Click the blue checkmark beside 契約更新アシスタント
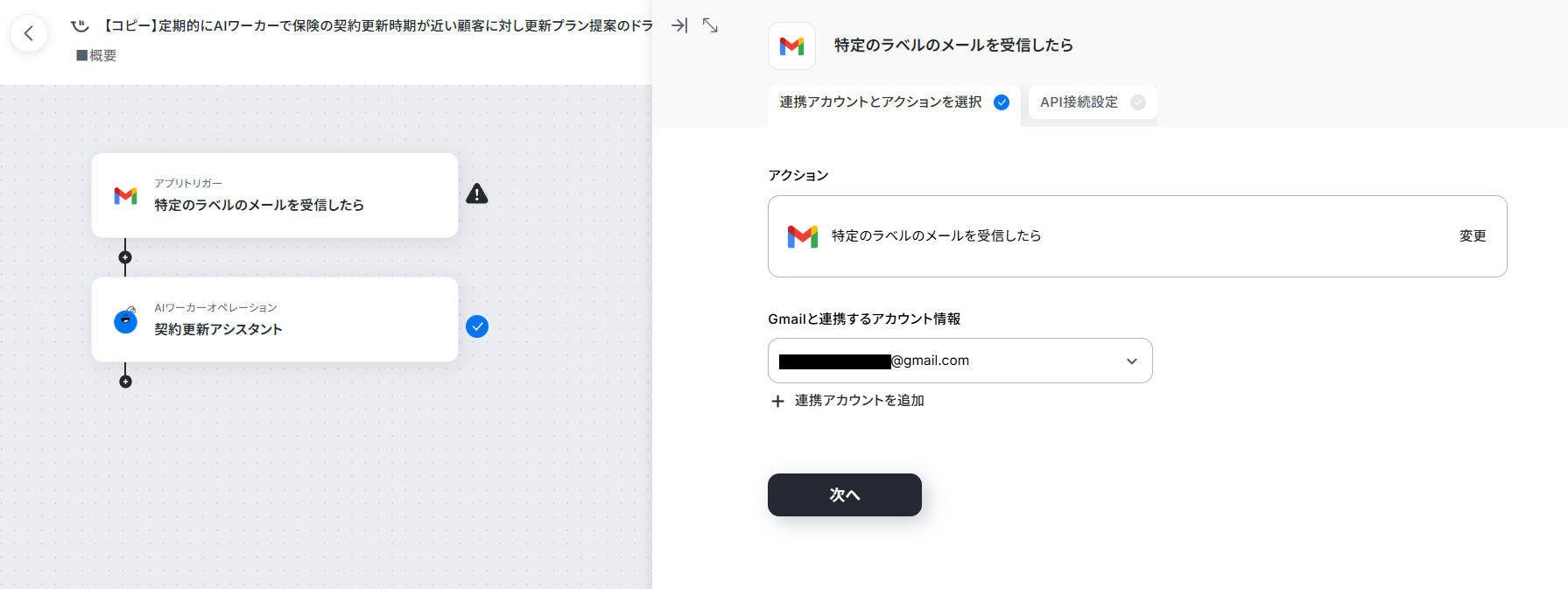The width and height of the screenshot is (1568, 589). (477, 326)
